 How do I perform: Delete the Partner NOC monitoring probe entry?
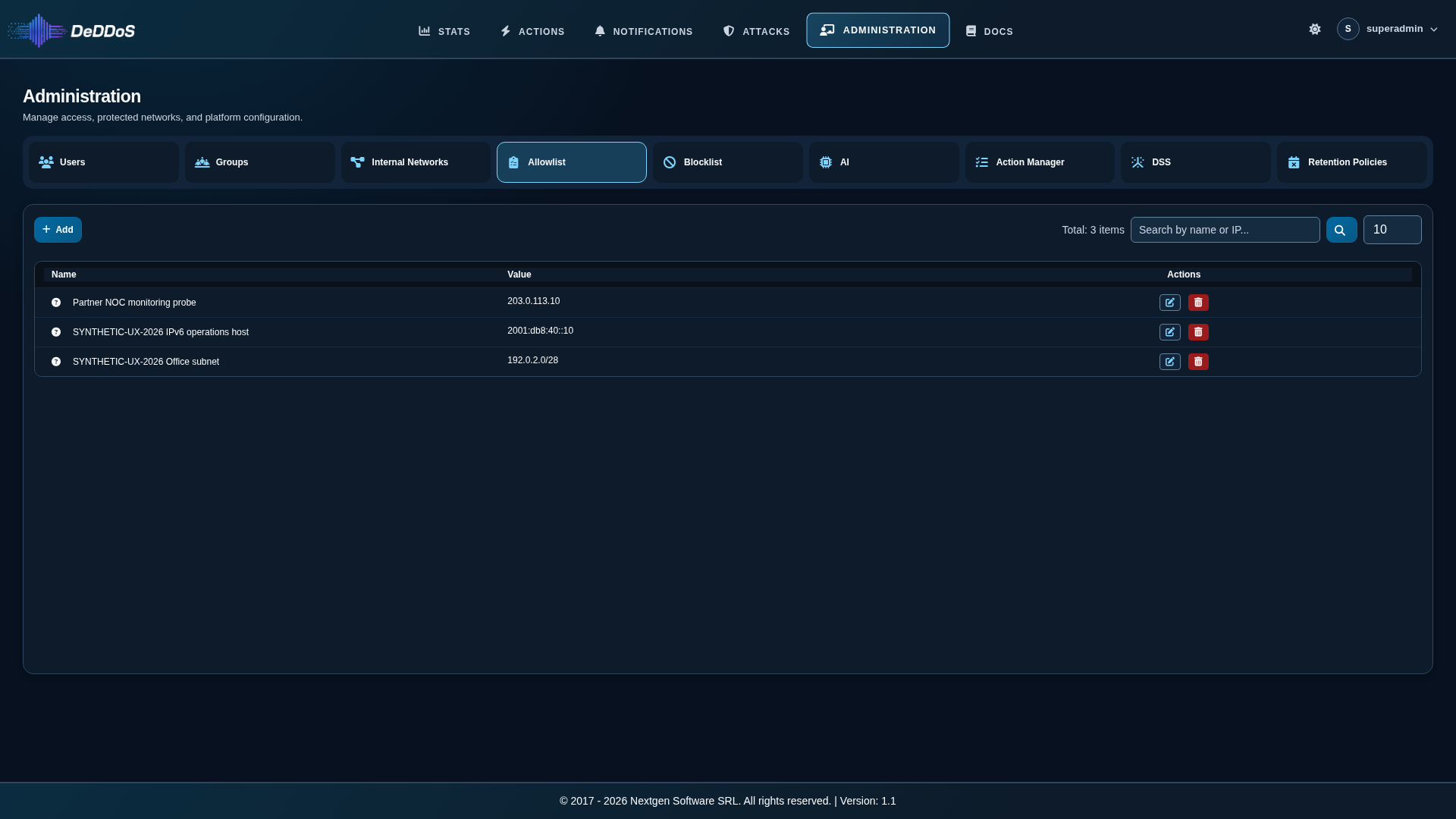tap(1198, 303)
